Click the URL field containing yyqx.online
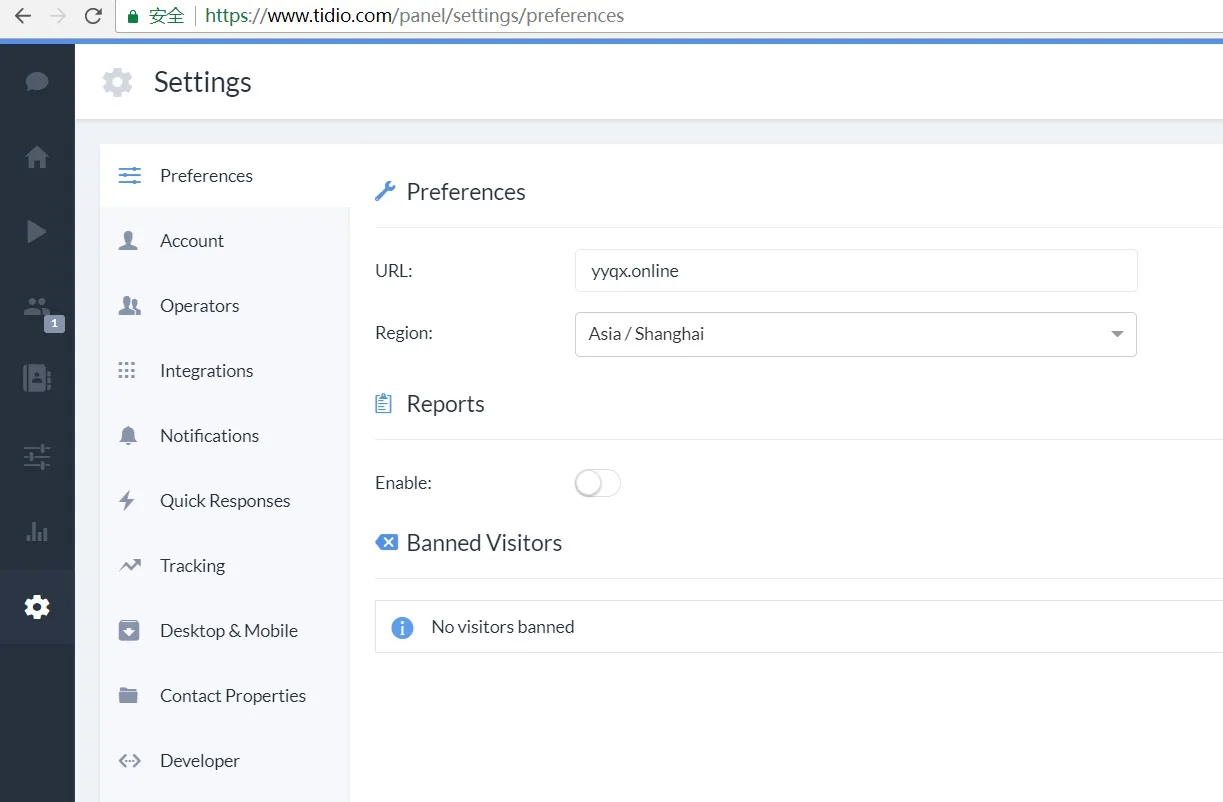This screenshot has height=802, width=1223. pos(855,271)
